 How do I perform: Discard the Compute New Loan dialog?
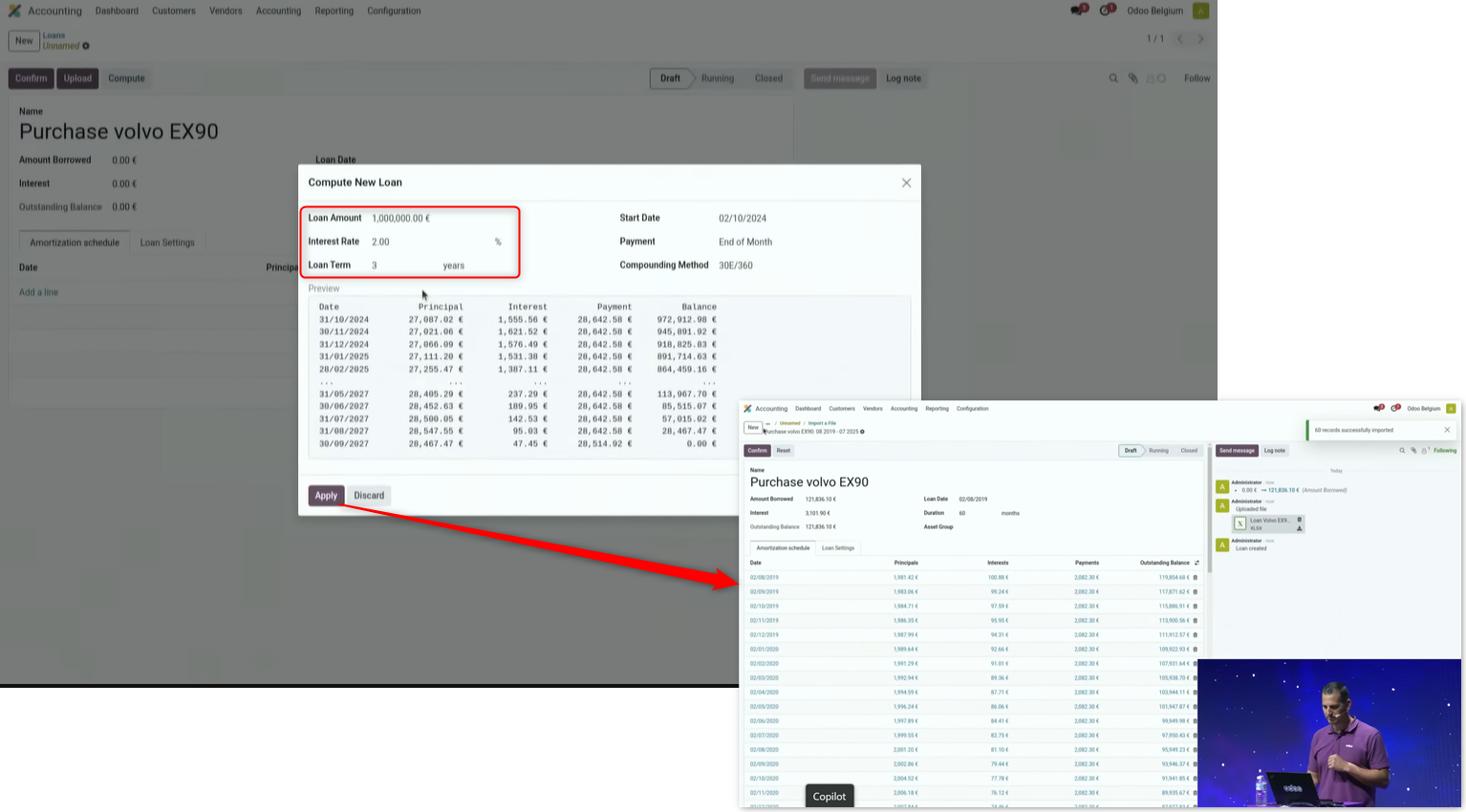click(x=369, y=495)
